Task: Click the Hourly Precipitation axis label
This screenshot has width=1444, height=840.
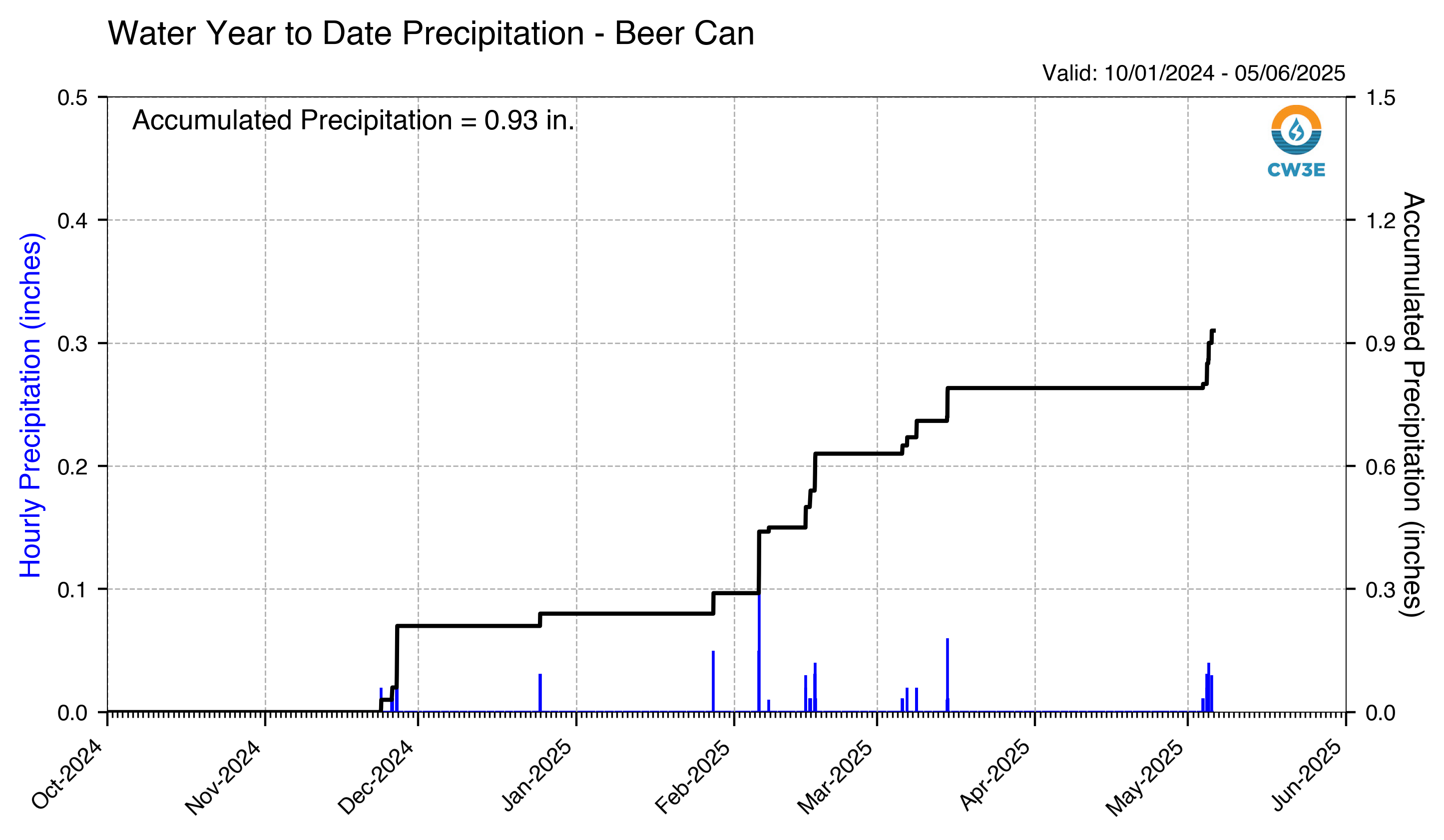Action: point(31,405)
